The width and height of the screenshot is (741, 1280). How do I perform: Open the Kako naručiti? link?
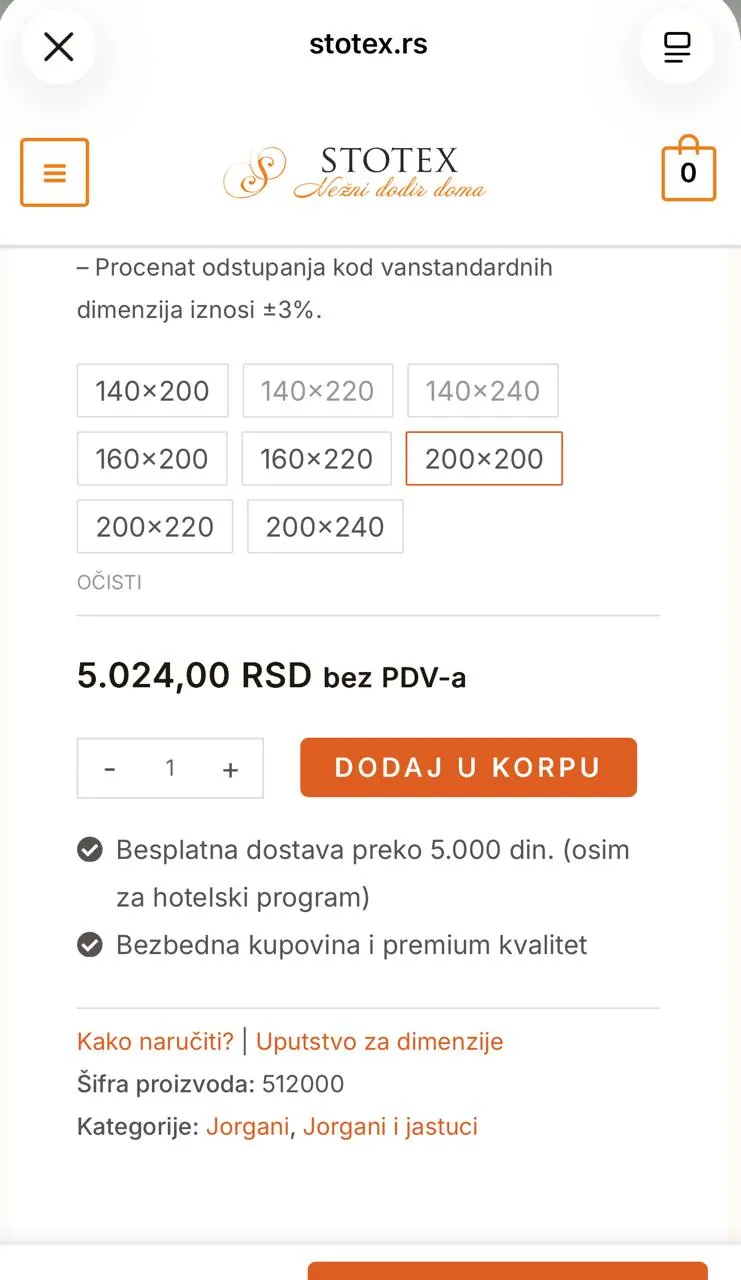point(155,1041)
